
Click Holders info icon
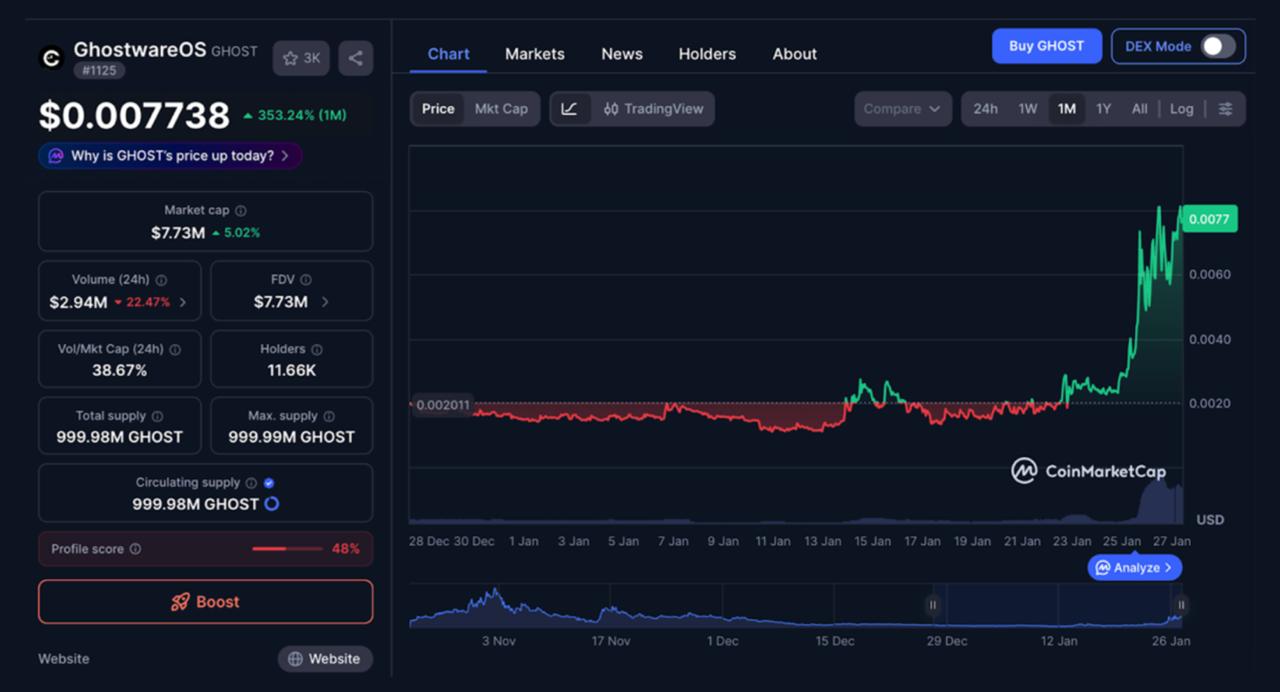[x=317, y=350]
